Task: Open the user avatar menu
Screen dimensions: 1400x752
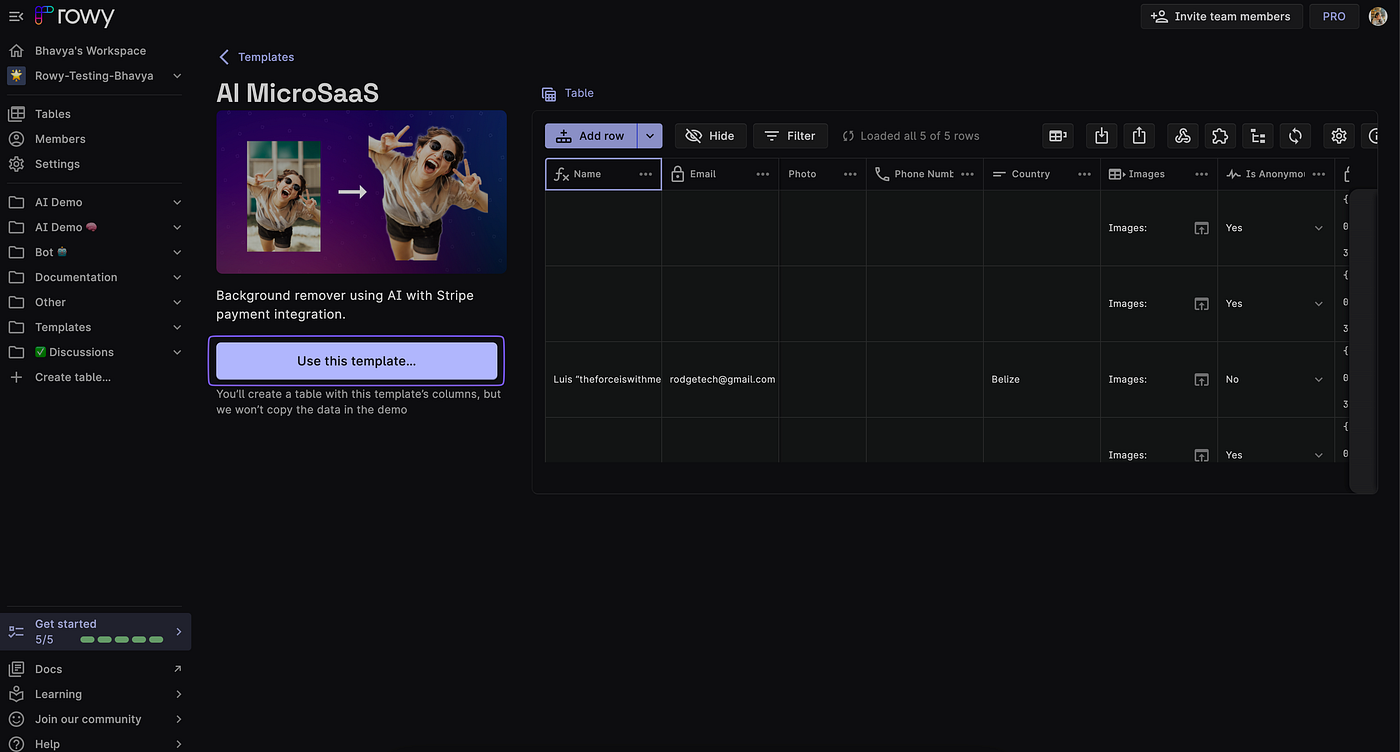Action: pos(1378,16)
